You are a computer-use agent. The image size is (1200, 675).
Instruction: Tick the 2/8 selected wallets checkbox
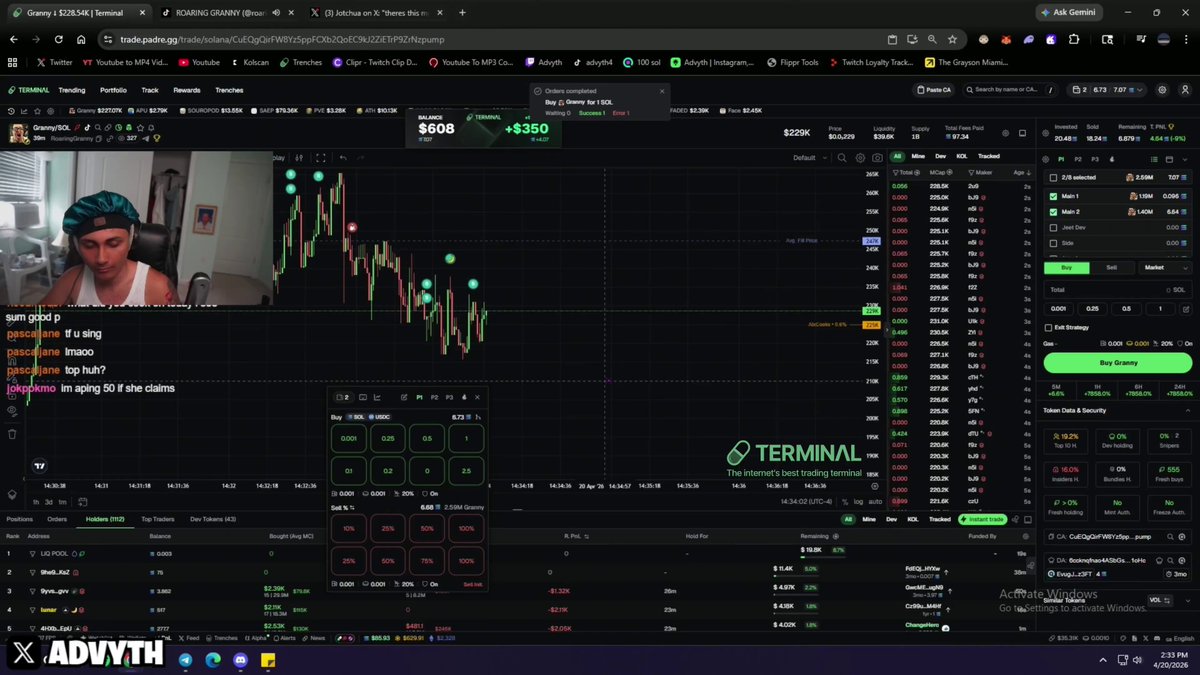tap(1053, 178)
